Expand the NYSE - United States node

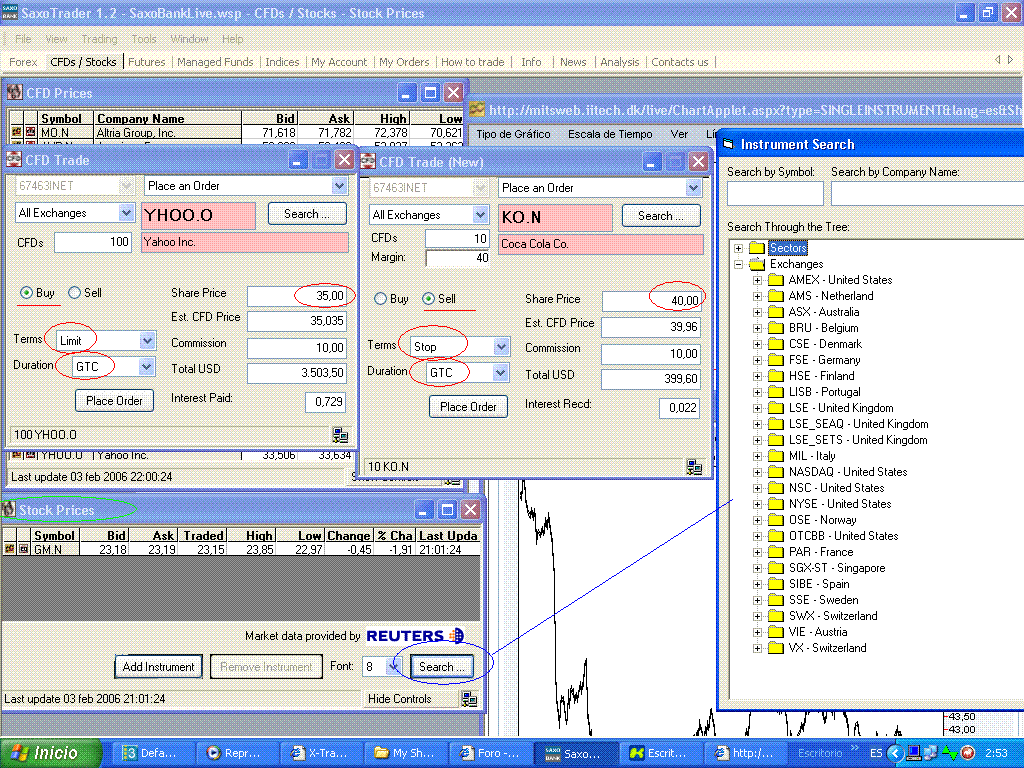[x=758, y=504]
